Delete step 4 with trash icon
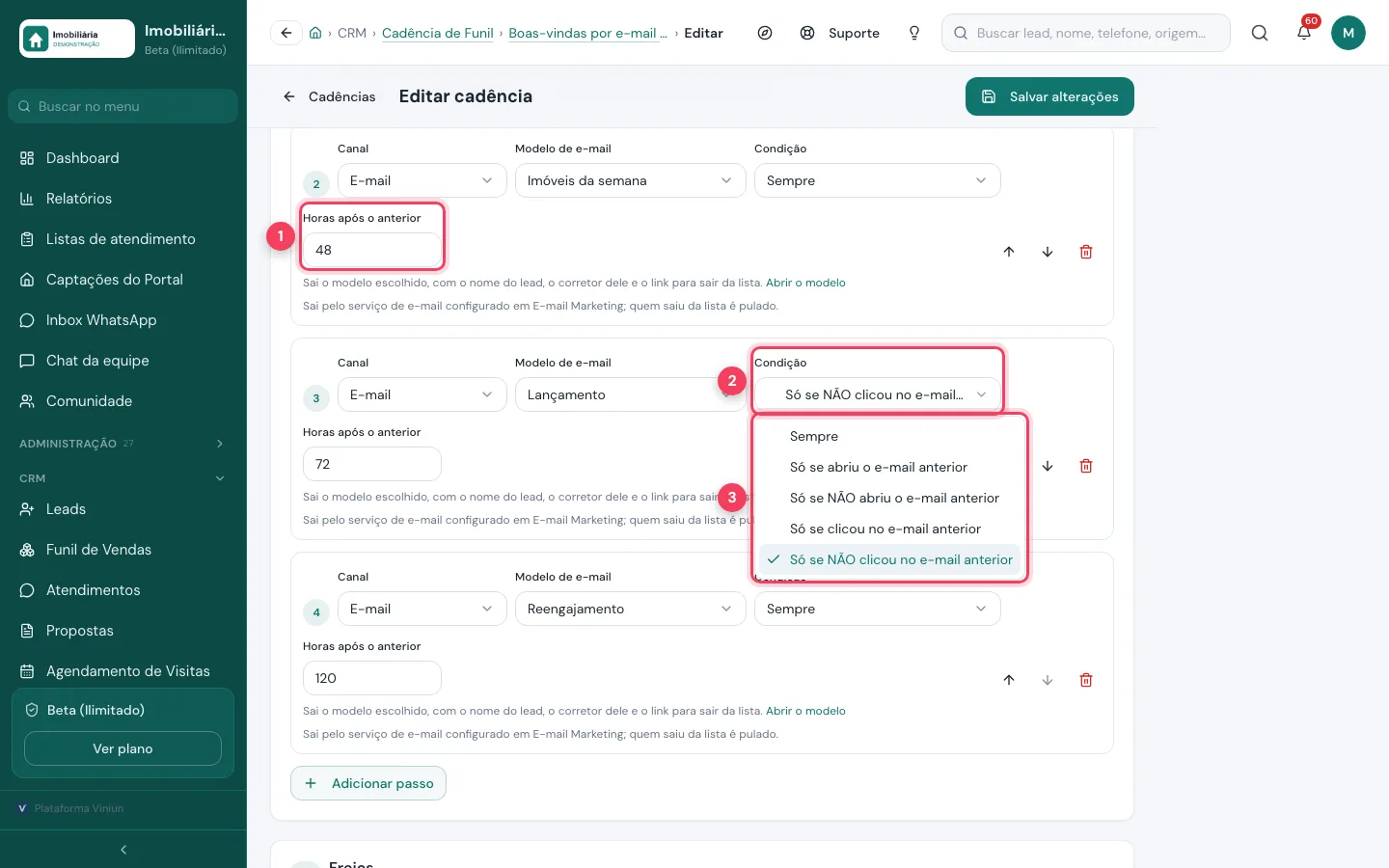This screenshot has height=868, width=1389. click(x=1086, y=680)
